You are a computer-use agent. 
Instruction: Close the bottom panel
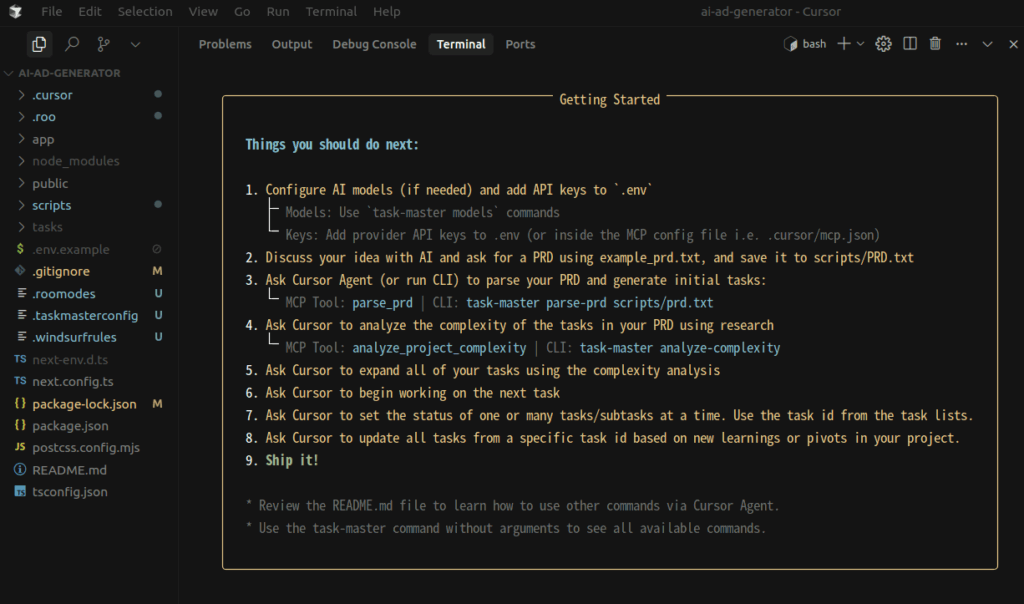(x=1013, y=44)
